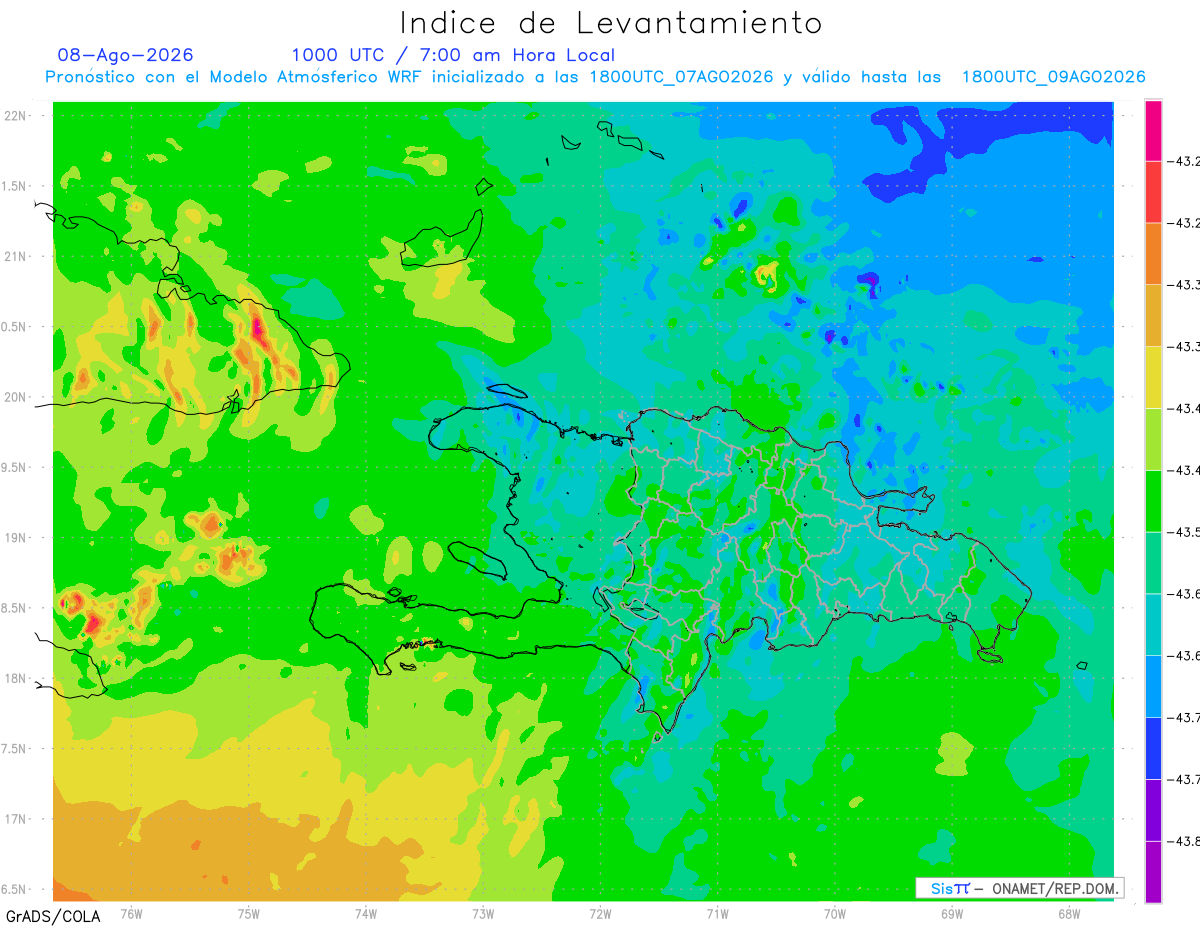Click the 18N latitude label
The height and width of the screenshot is (927, 1200).
click(x=15, y=678)
